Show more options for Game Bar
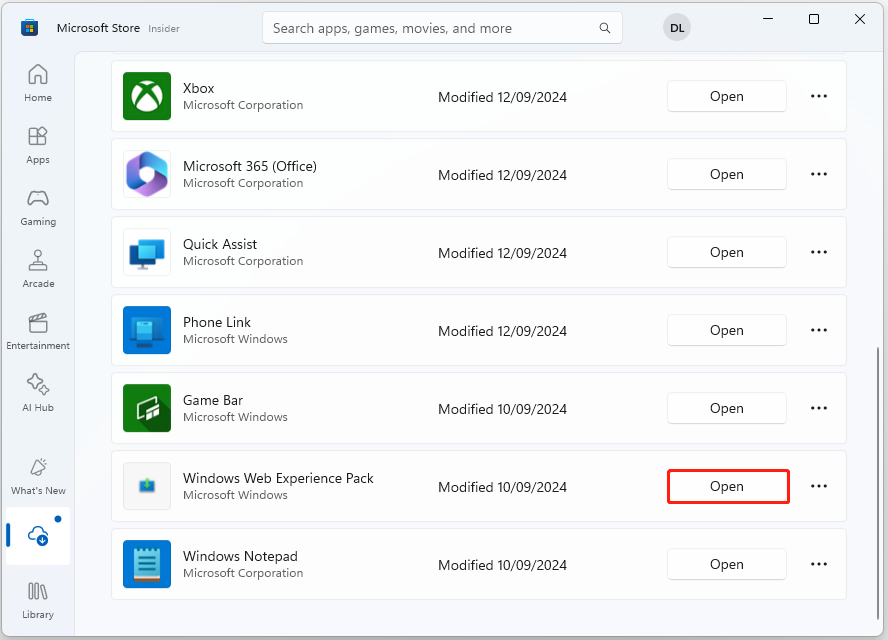The image size is (888, 640). click(819, 408)
